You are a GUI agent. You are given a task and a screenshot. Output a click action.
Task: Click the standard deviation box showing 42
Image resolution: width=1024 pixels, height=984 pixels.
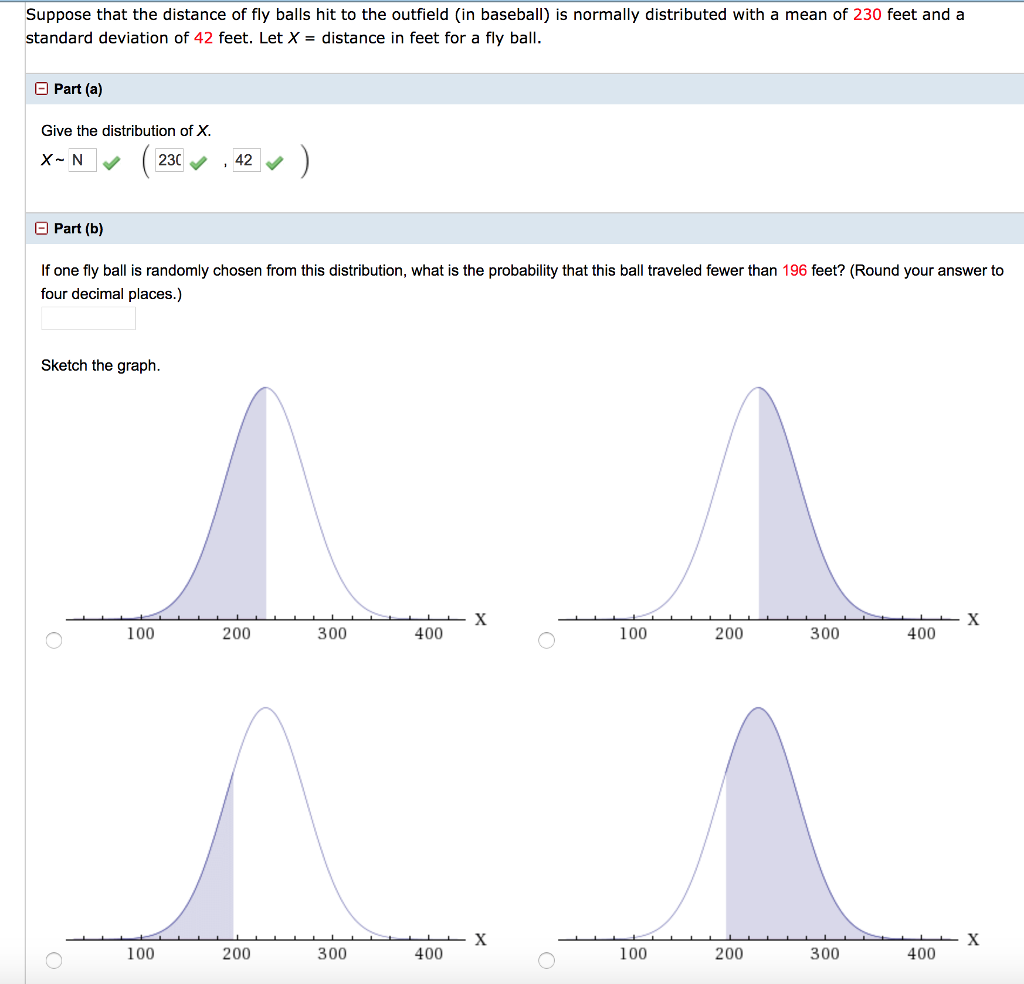click(x=246, y=159)
